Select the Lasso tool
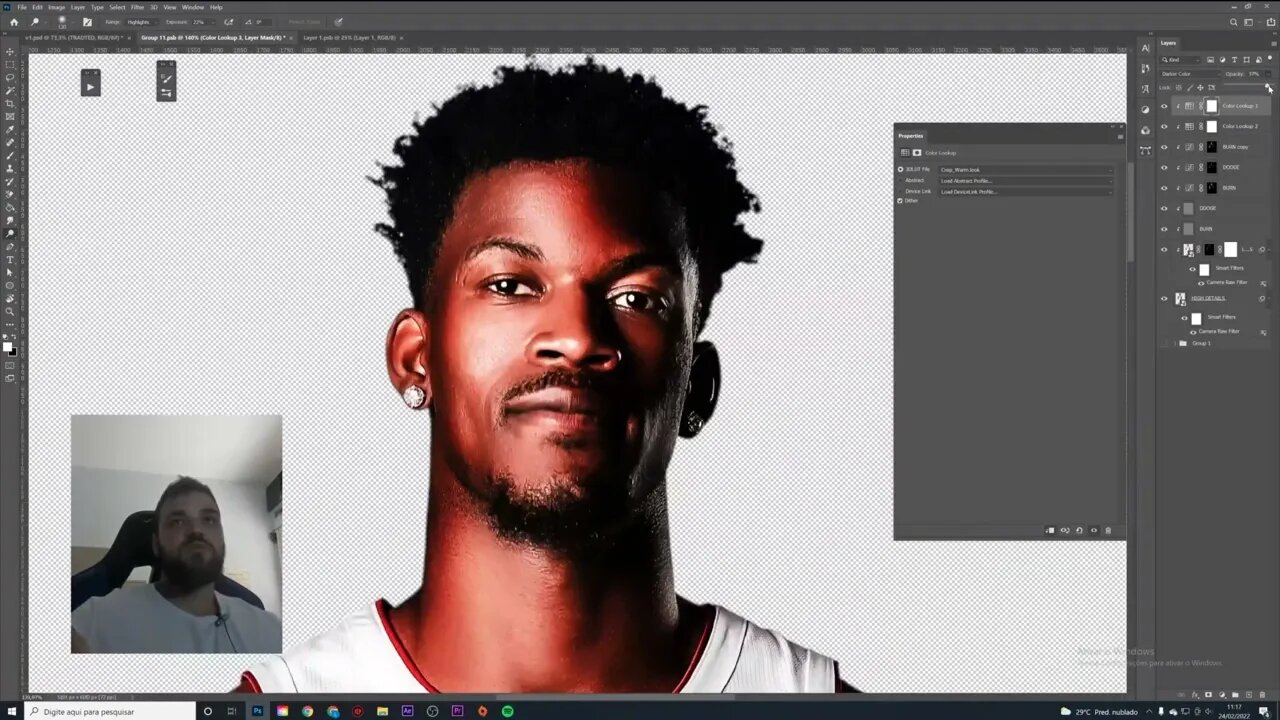 10,78
